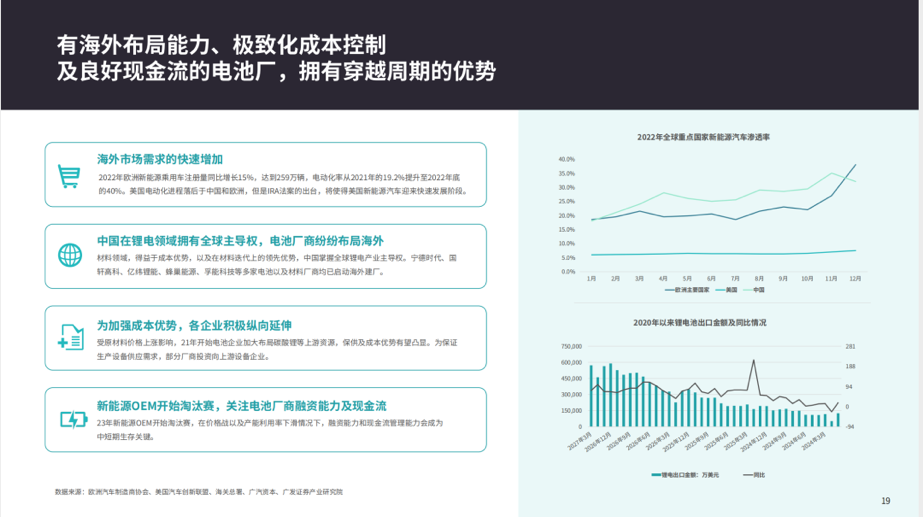923x517 pixels.
Task: Click the globe icon
Action: pos(69,255)
